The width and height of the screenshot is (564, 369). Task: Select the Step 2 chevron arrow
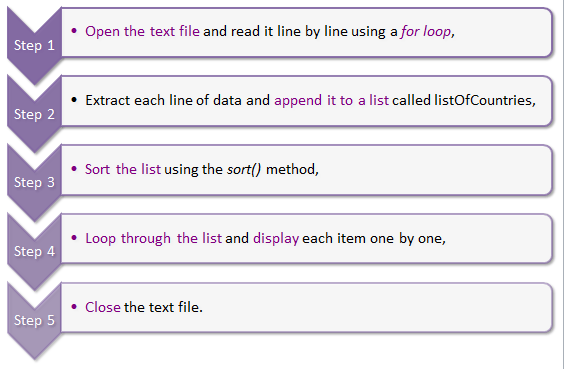point(35,114)
